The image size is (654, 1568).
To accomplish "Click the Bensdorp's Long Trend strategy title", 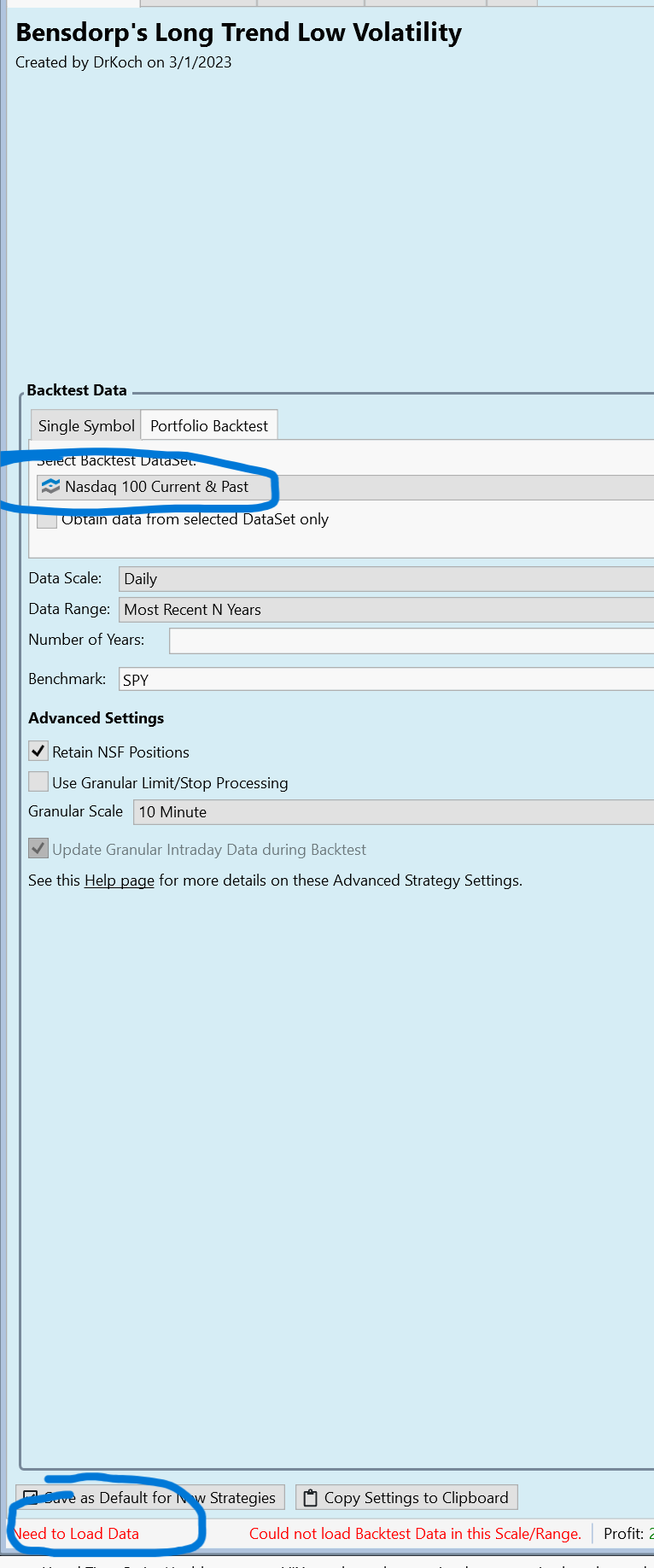I will point(239,32).
